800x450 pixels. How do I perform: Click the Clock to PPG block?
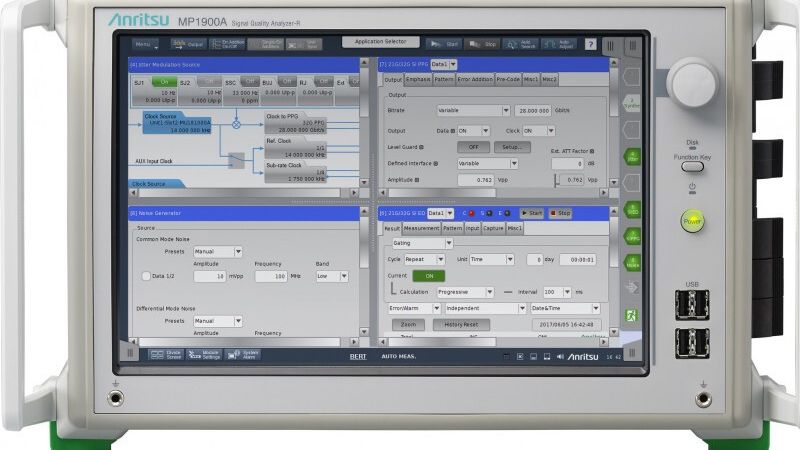coord(295,123)
